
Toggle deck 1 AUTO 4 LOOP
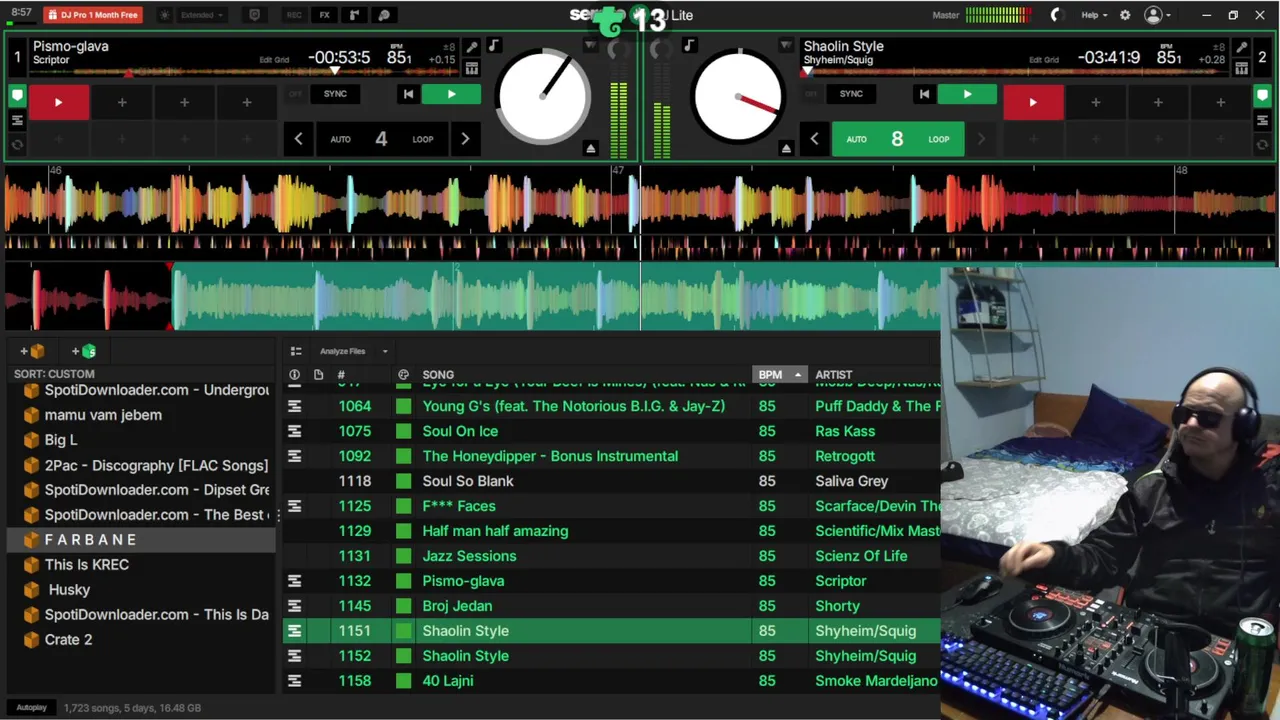click(x=381, y=139)
